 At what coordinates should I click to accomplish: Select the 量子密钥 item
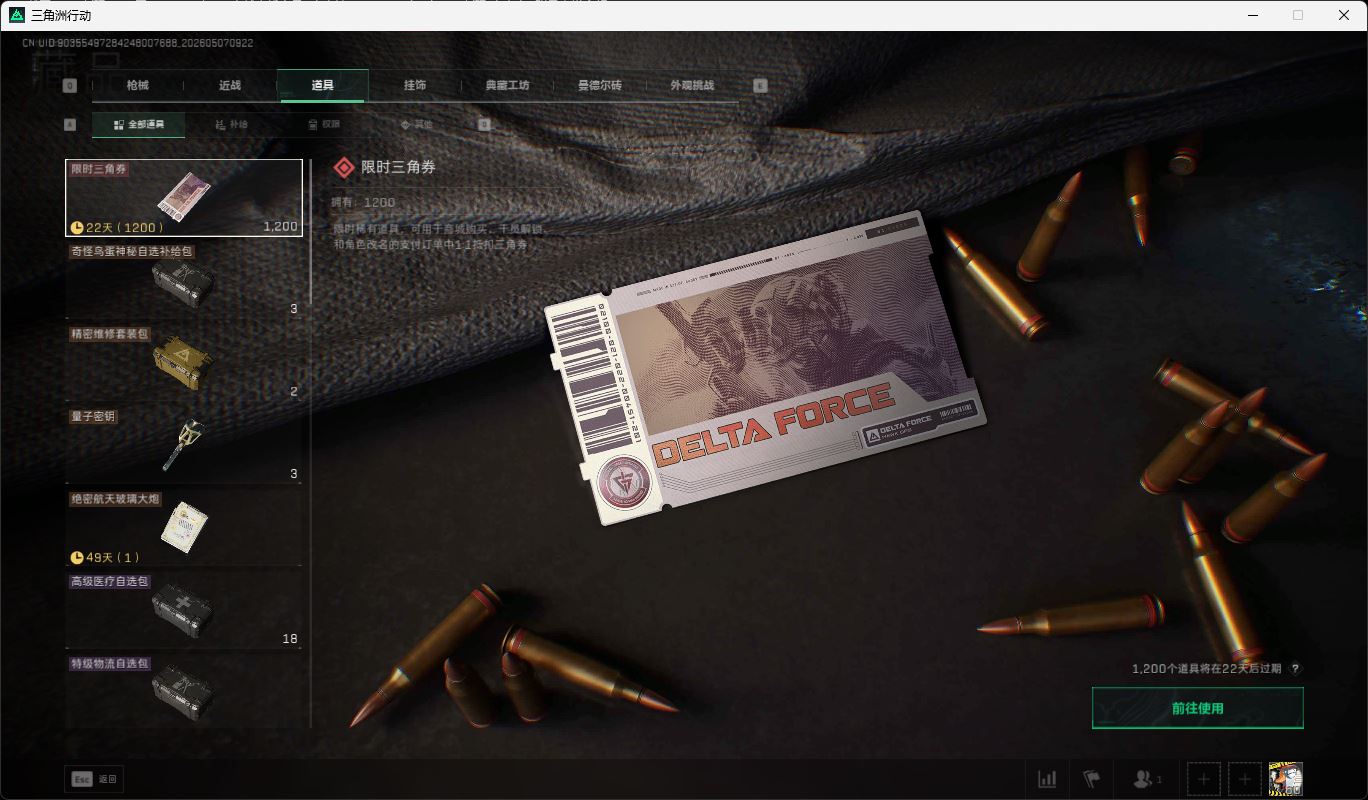coord(184,444)
